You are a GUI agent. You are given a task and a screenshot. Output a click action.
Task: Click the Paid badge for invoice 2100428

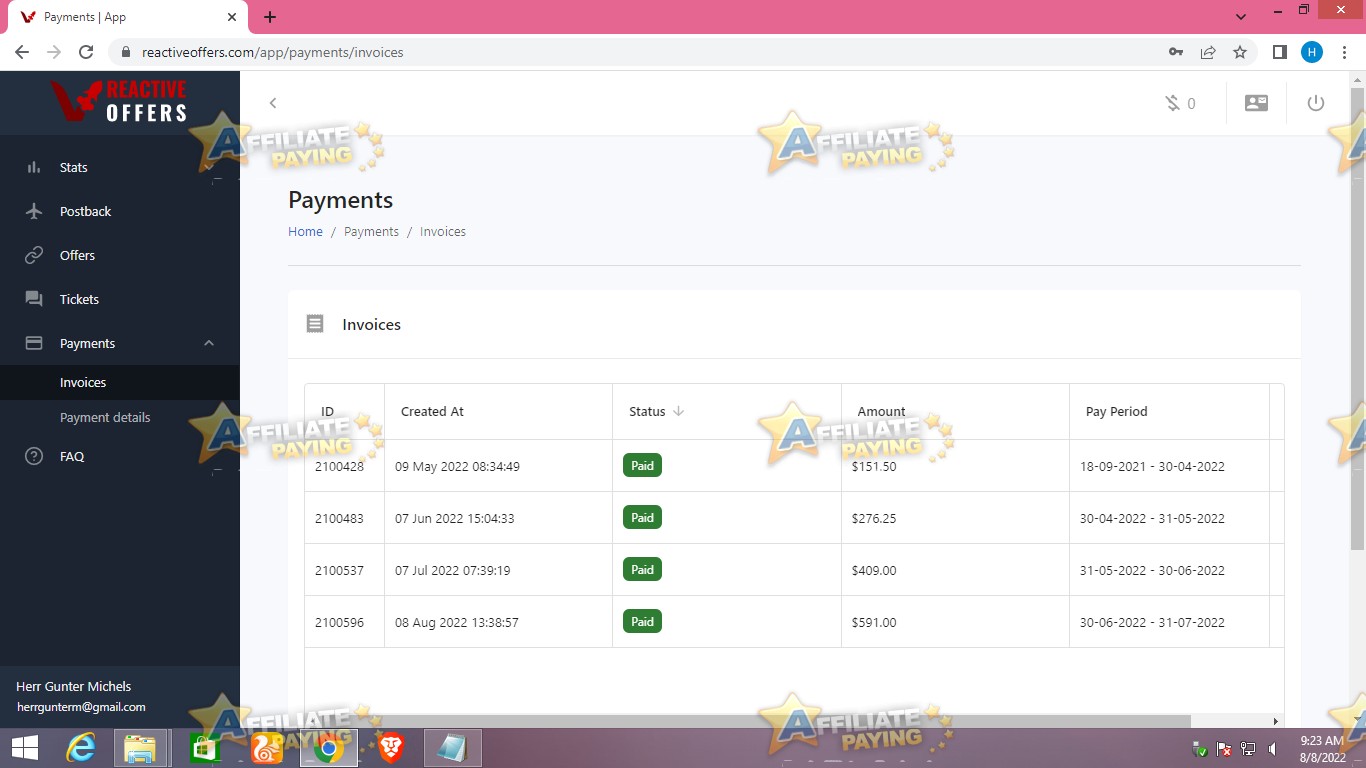[x=642, y=466]
